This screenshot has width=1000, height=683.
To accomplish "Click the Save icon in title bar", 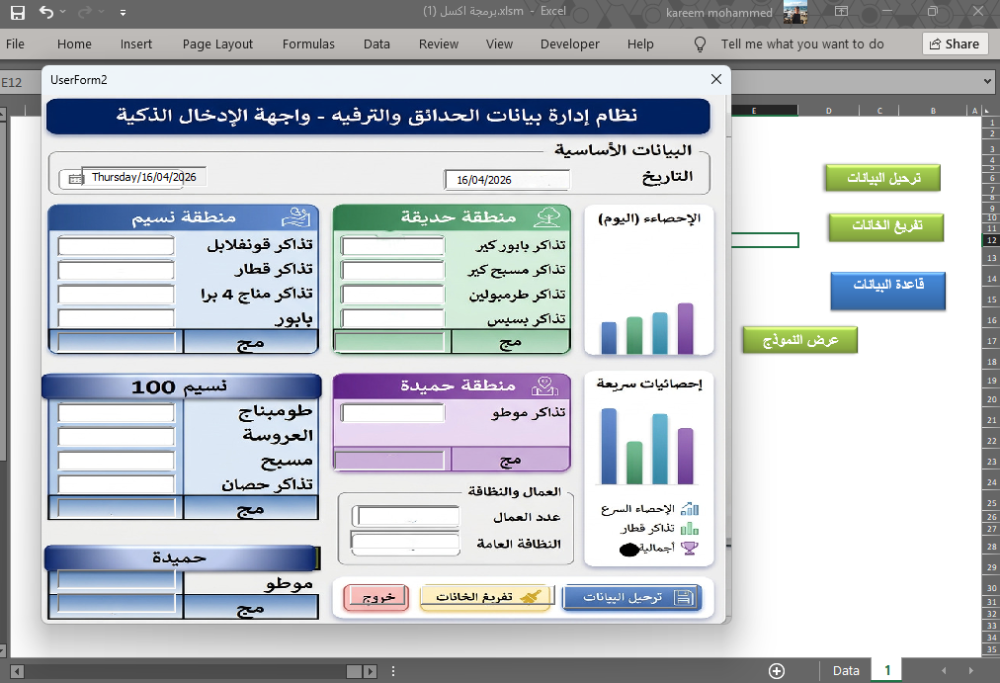I will click(17, 13).
